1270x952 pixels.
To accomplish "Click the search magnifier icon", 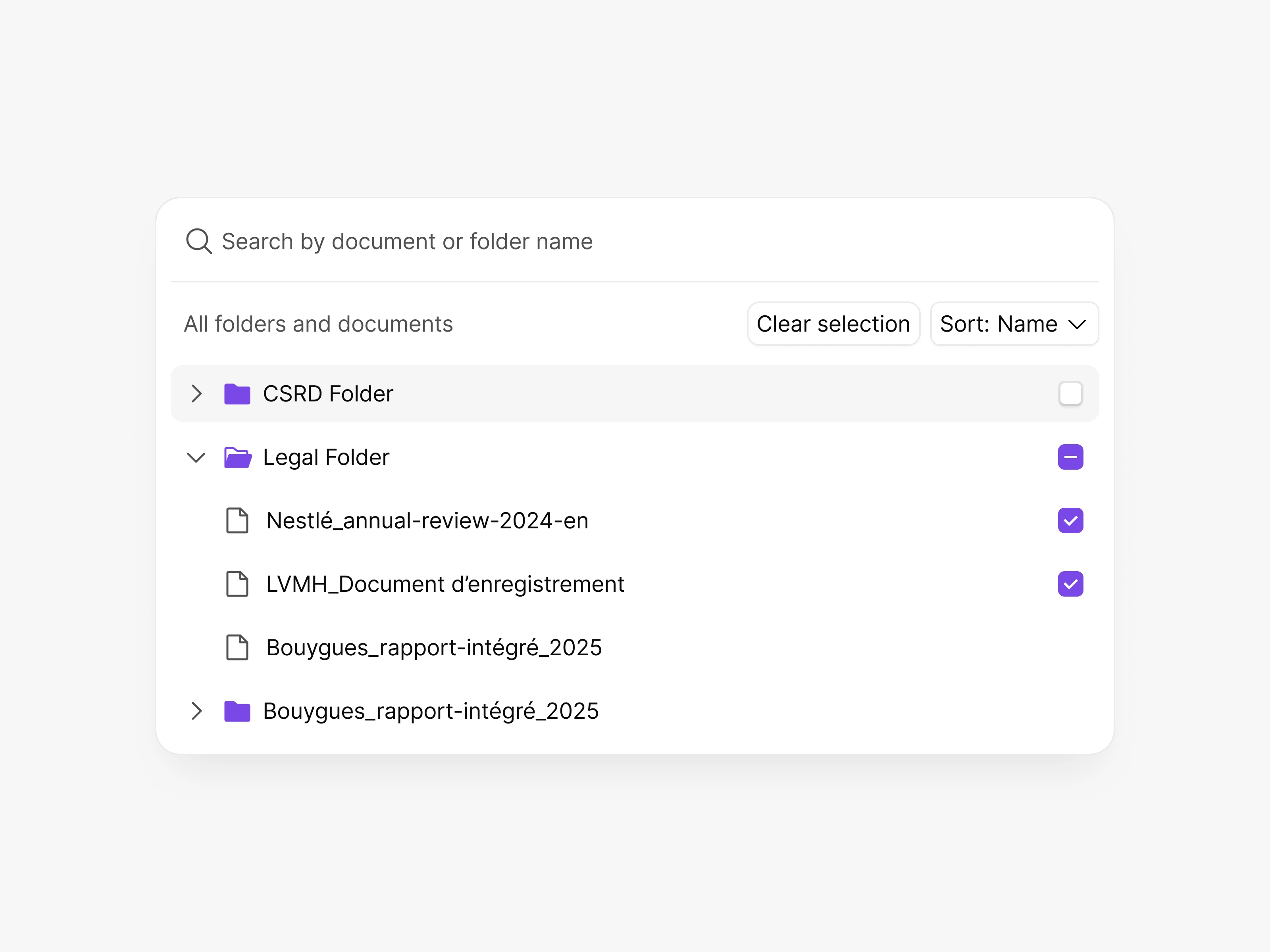I will [199, 241].
